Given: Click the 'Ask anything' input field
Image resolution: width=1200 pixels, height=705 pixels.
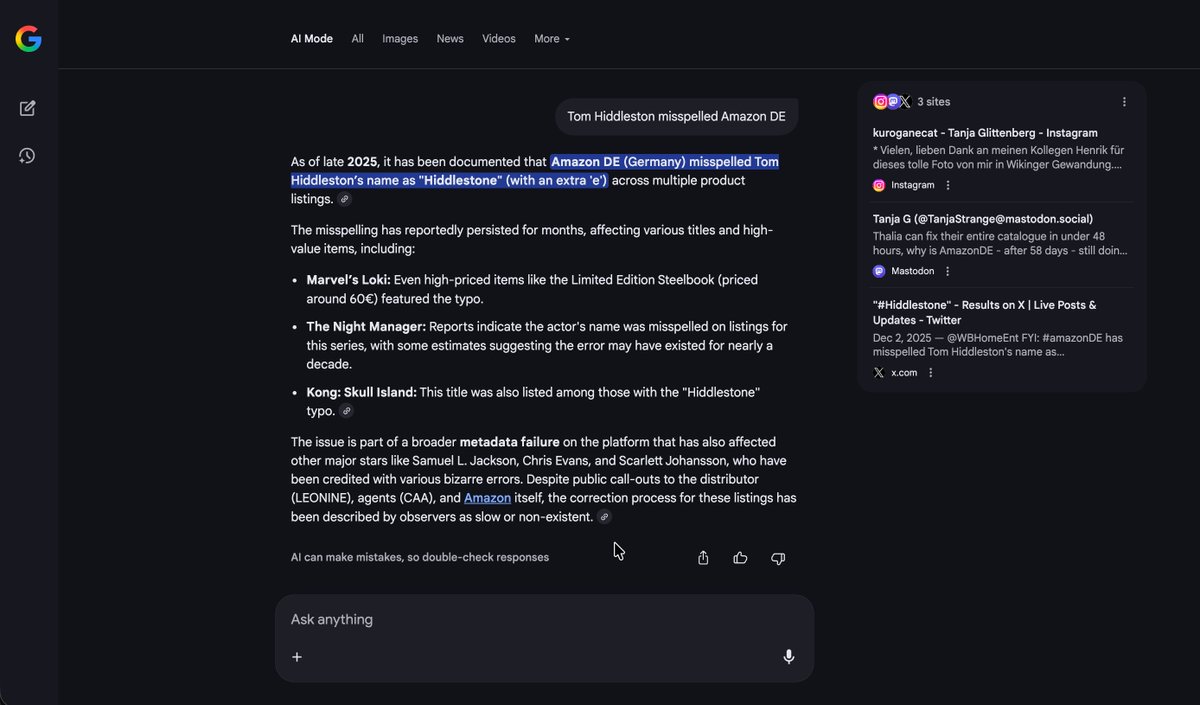Looking at the screenshot, I should 544,620.
